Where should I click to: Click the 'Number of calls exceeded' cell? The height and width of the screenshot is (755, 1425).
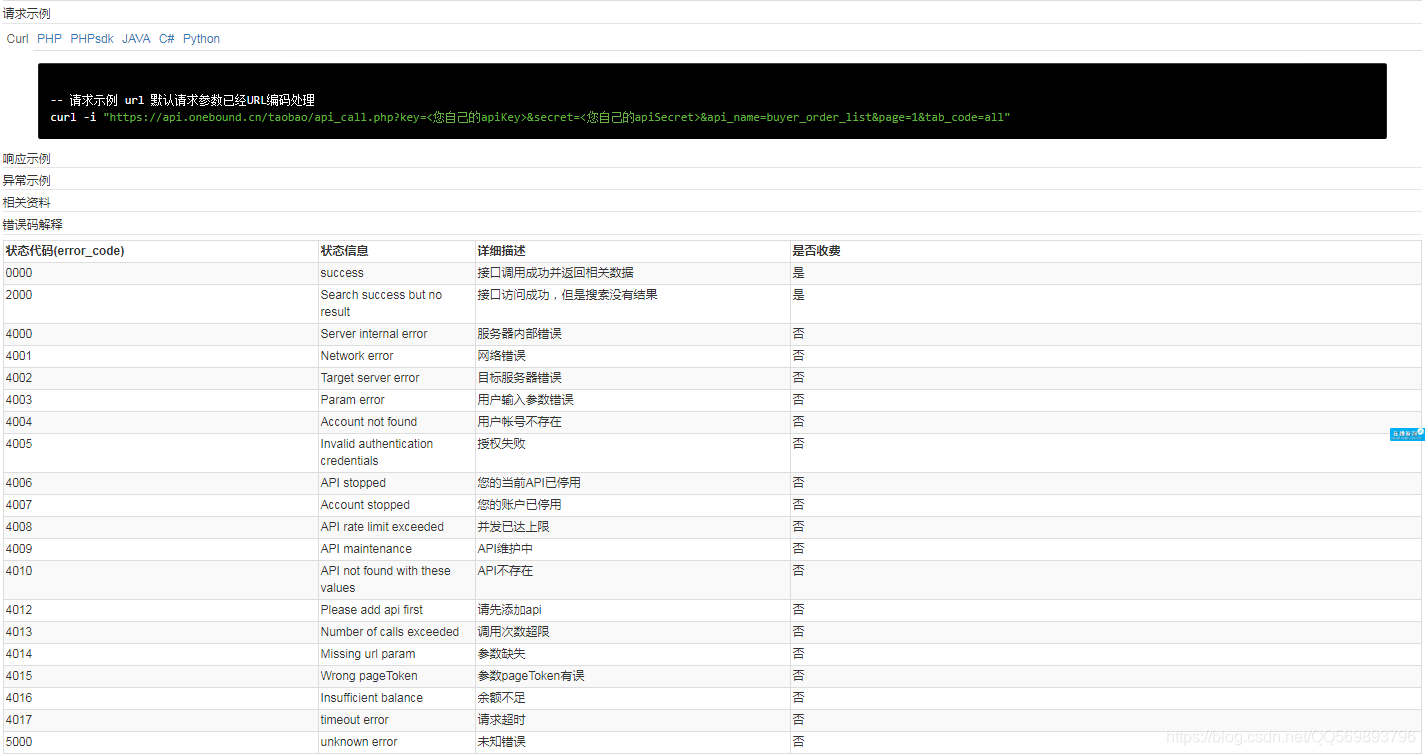(x=396, y=632)
